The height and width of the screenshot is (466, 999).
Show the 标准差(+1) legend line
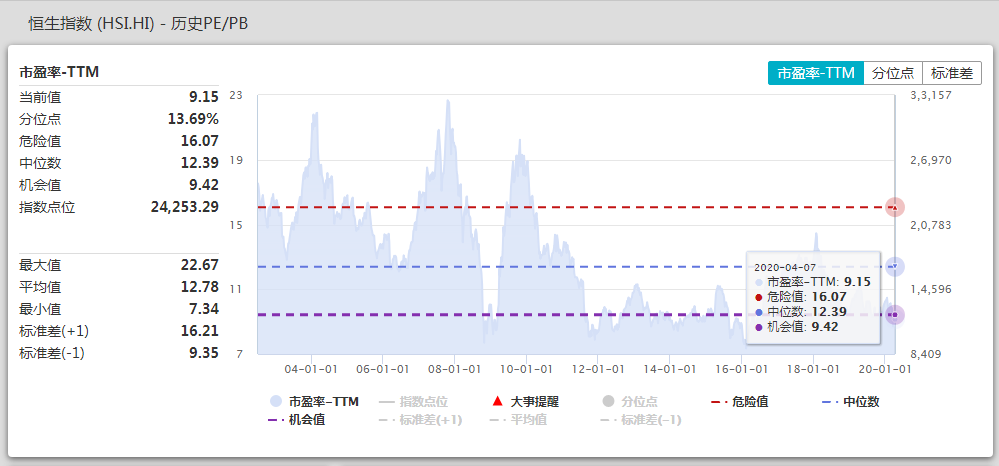(420, 420)
